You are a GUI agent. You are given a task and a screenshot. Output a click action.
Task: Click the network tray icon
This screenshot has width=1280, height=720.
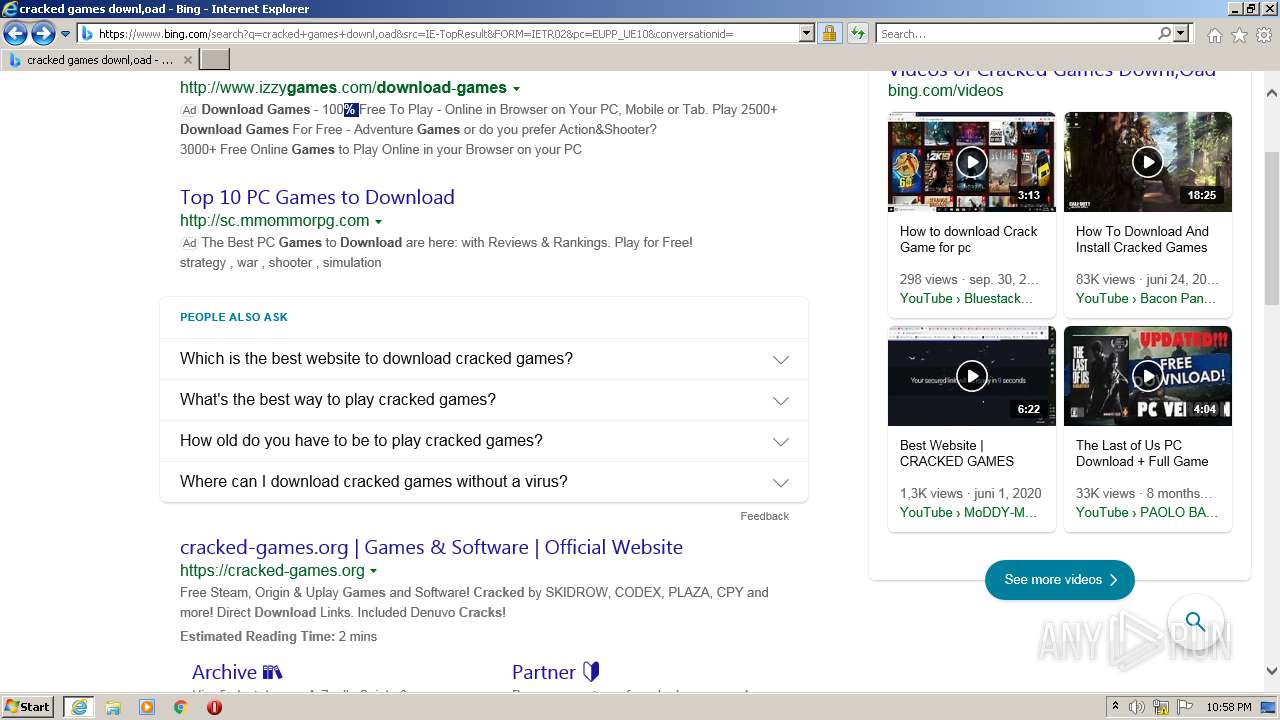1162,707
